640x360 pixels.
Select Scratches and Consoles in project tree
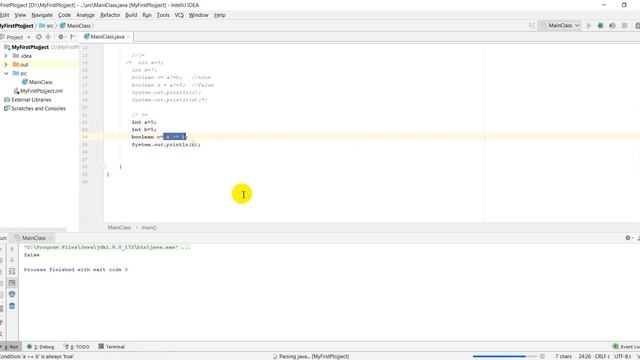click(35, 109)
